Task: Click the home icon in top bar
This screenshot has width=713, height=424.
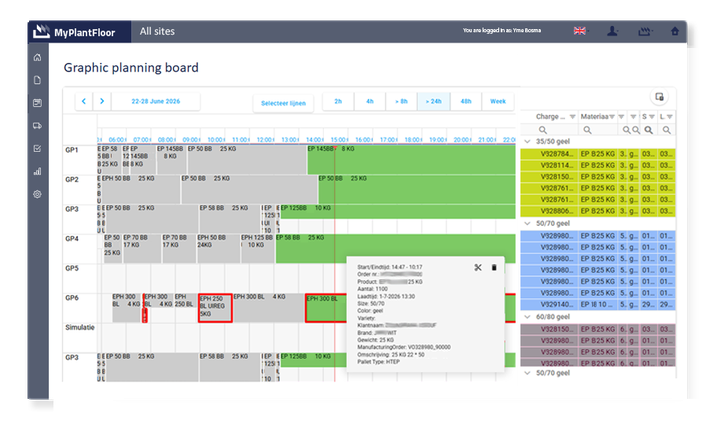Action: click(675, 31)
